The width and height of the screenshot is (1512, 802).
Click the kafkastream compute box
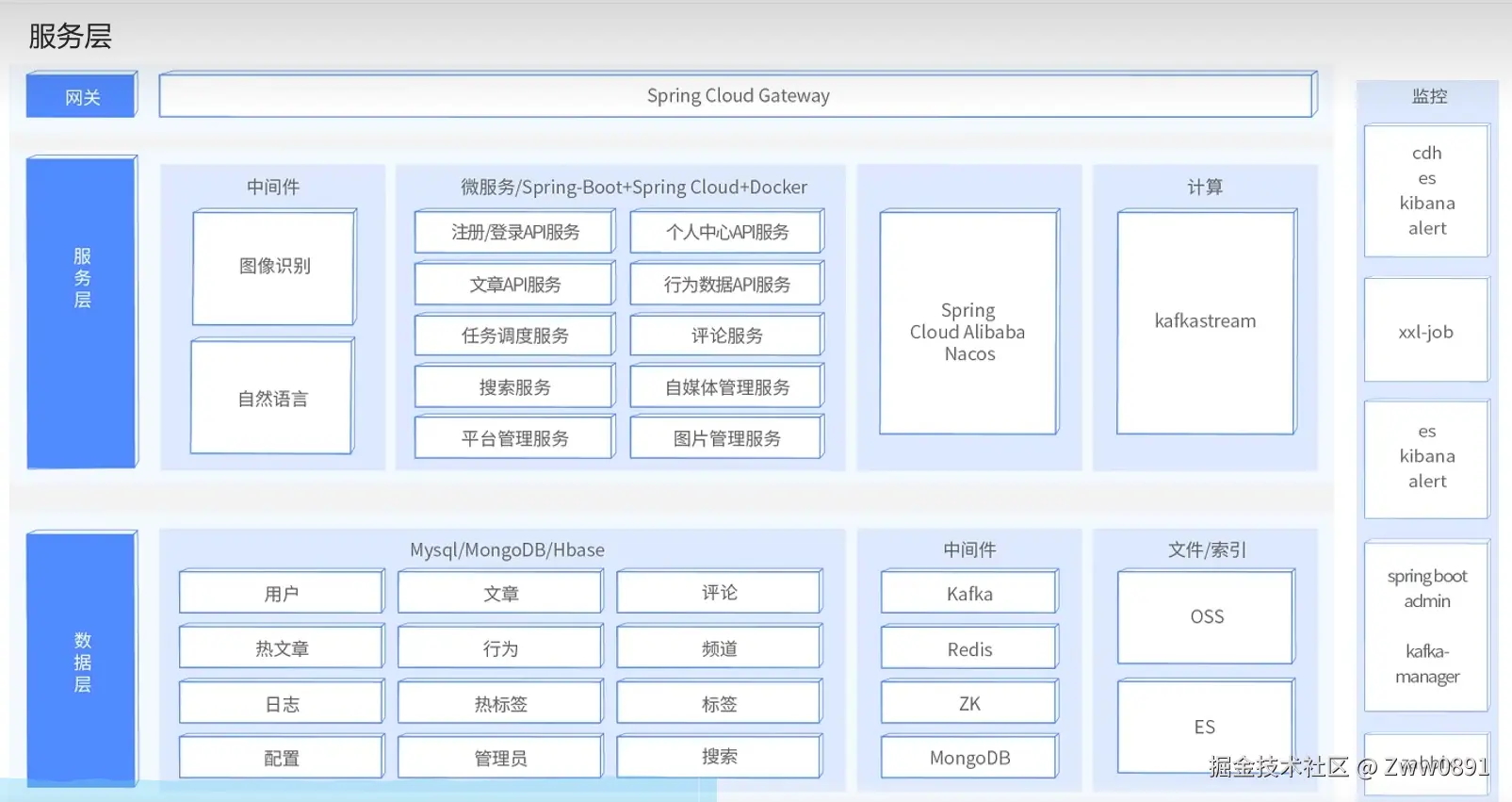coord(1206,322)
